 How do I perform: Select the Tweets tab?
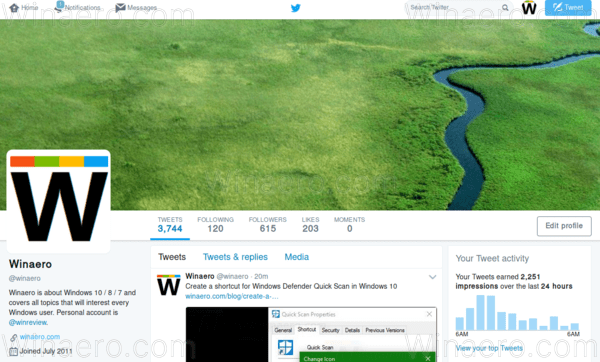[x=172, y=257]
